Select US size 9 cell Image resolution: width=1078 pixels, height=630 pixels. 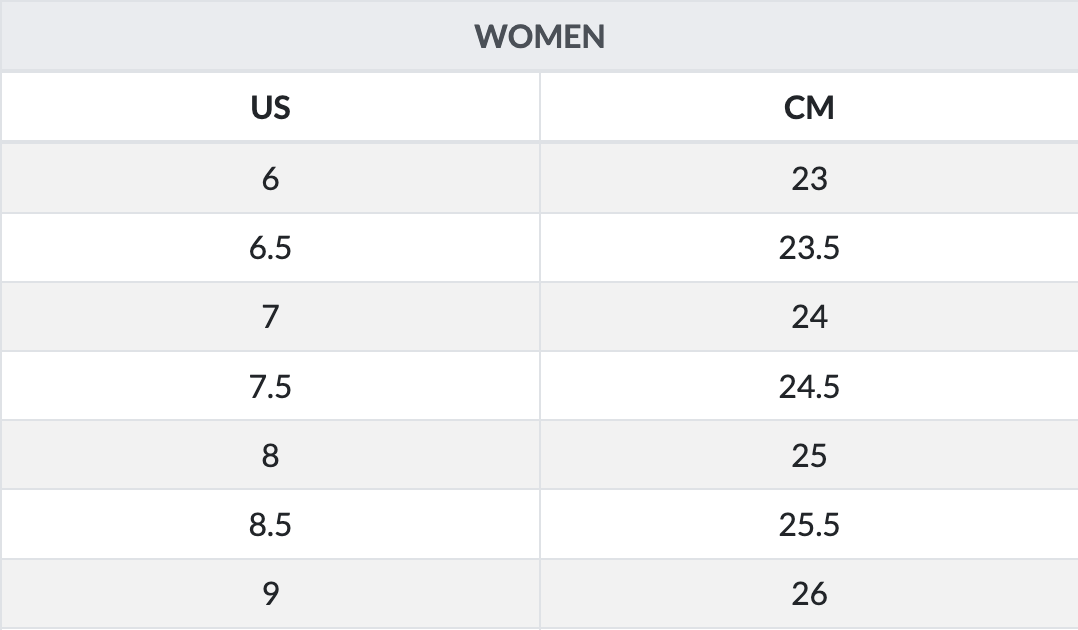[270, 594]
